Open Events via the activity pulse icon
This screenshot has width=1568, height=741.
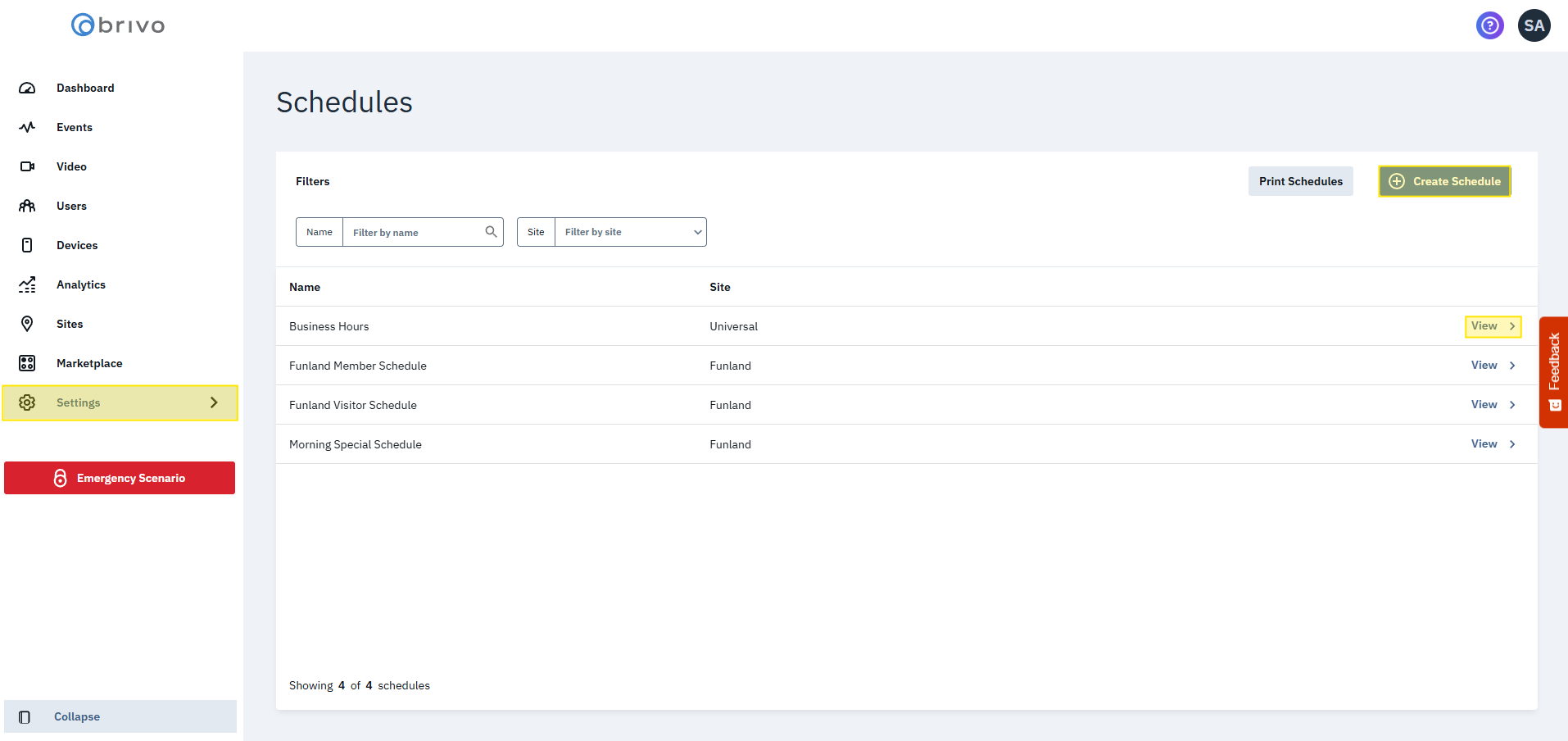(27, 127)
